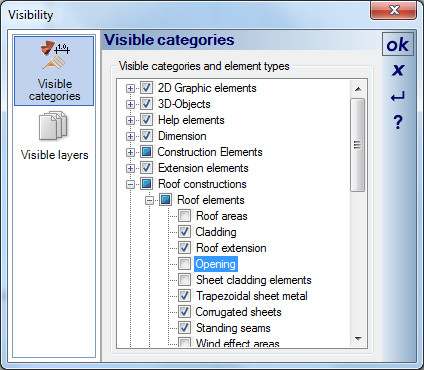Expand the Dimension tree node

(x=130, y=136)
